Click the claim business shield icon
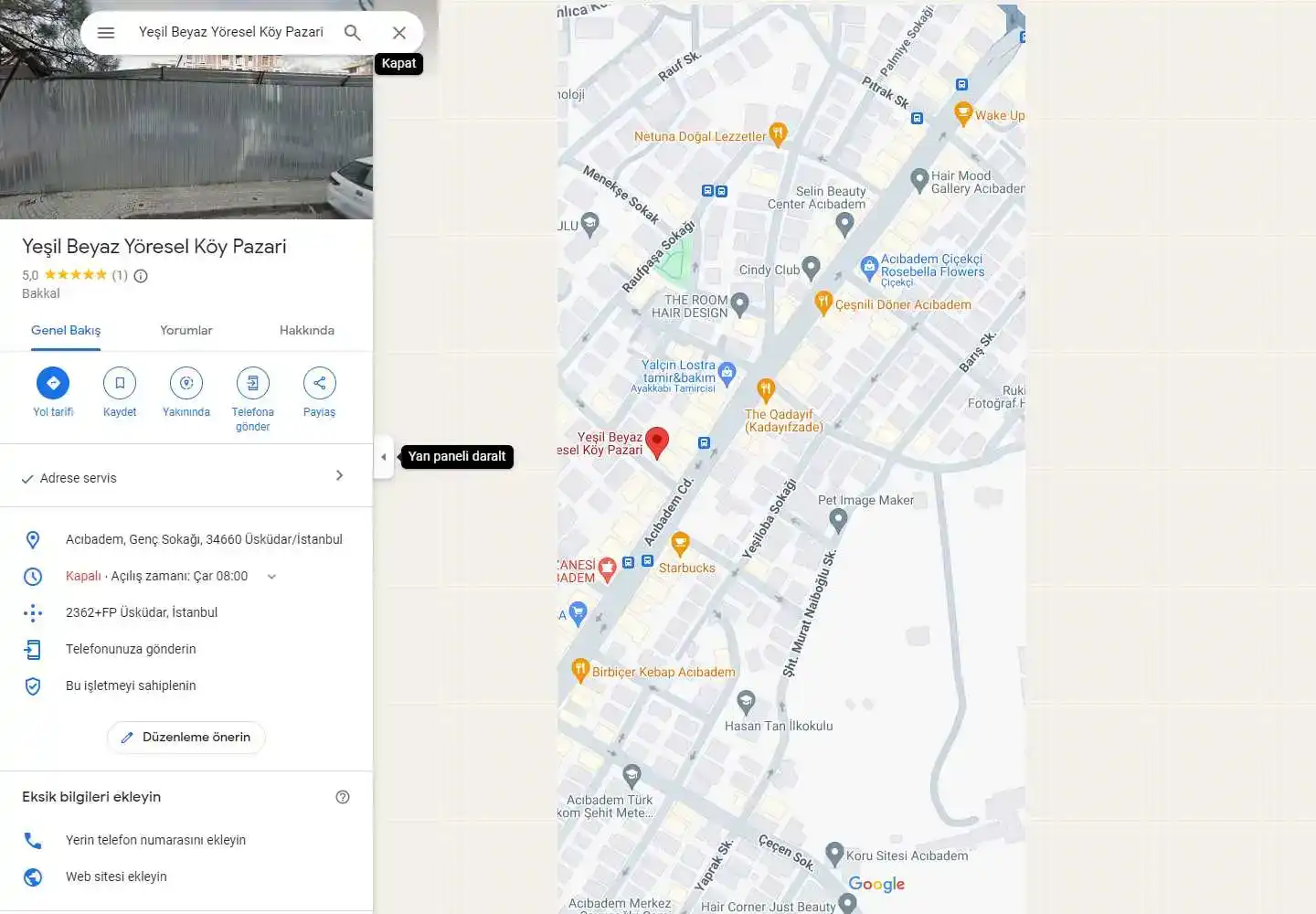 pyautogui.click(x=33, y=685)
